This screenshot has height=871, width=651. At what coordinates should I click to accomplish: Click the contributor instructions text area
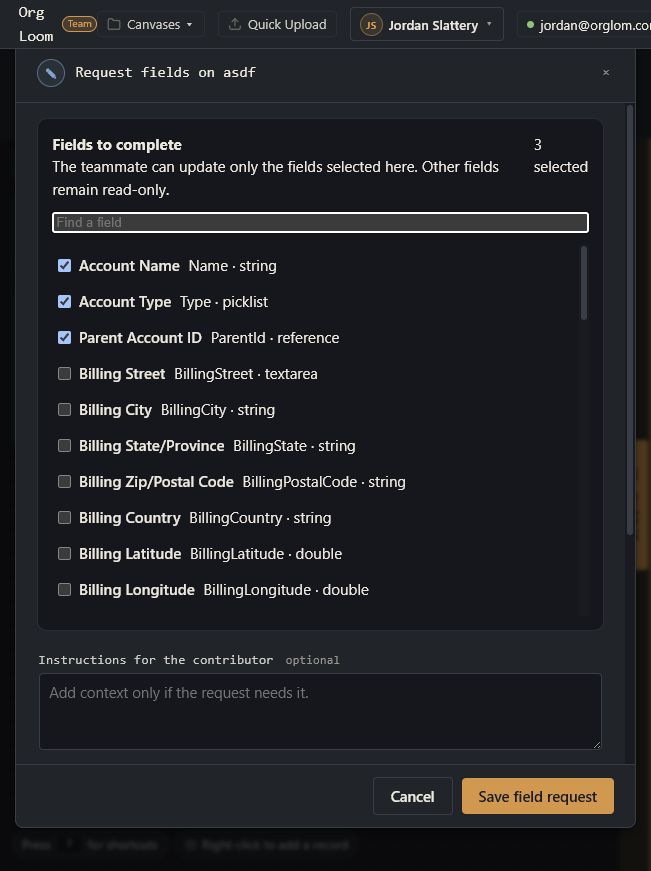pyautogui.click(x=321, y=712)
